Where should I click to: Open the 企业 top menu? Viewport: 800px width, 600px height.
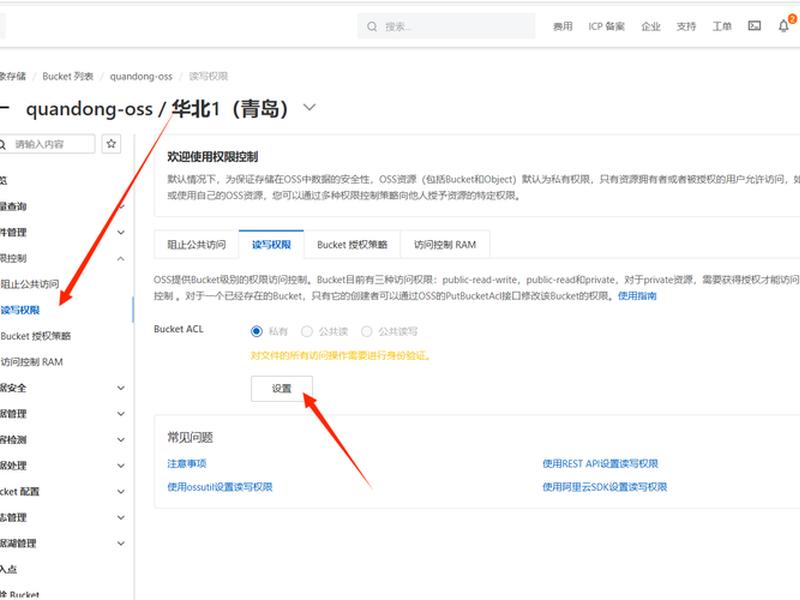click(651, 26)
